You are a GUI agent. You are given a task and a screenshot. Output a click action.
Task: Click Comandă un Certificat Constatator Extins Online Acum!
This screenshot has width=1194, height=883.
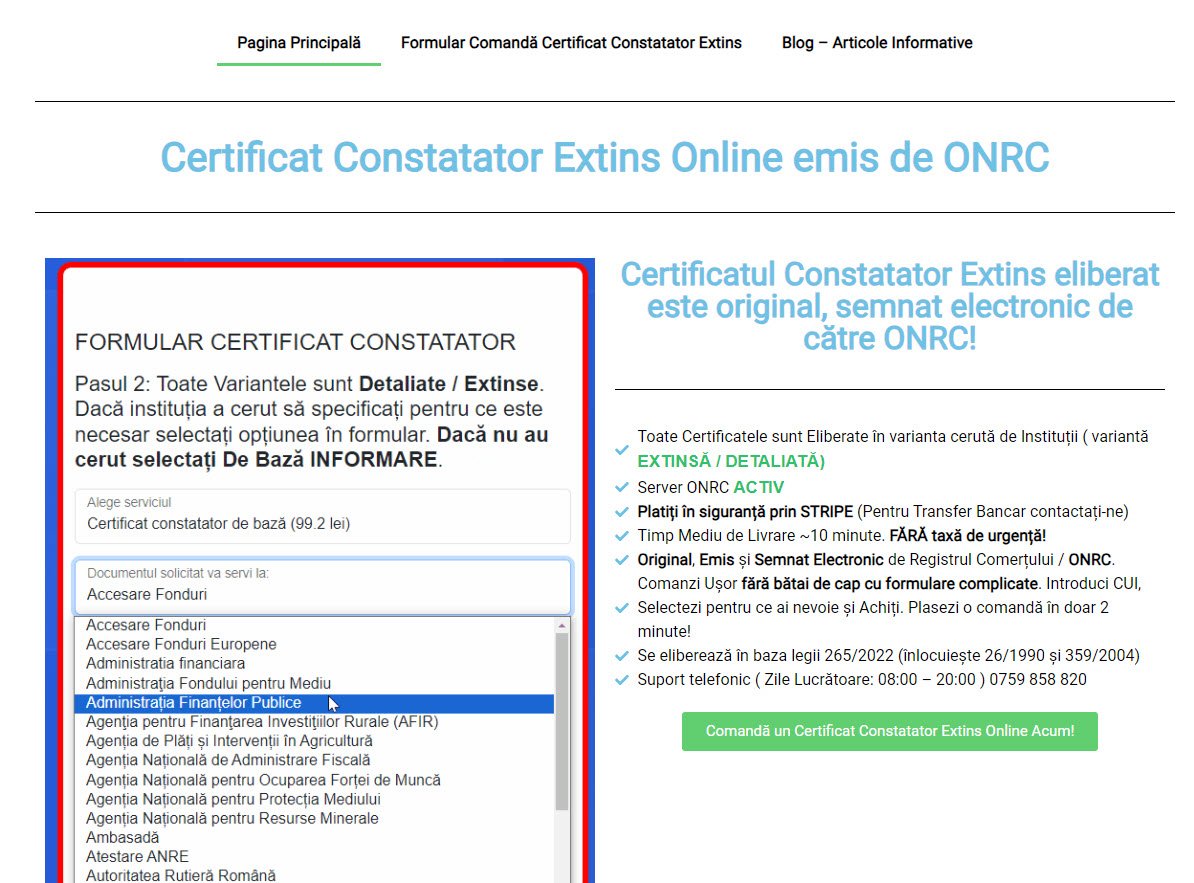[x=889, y=732]
